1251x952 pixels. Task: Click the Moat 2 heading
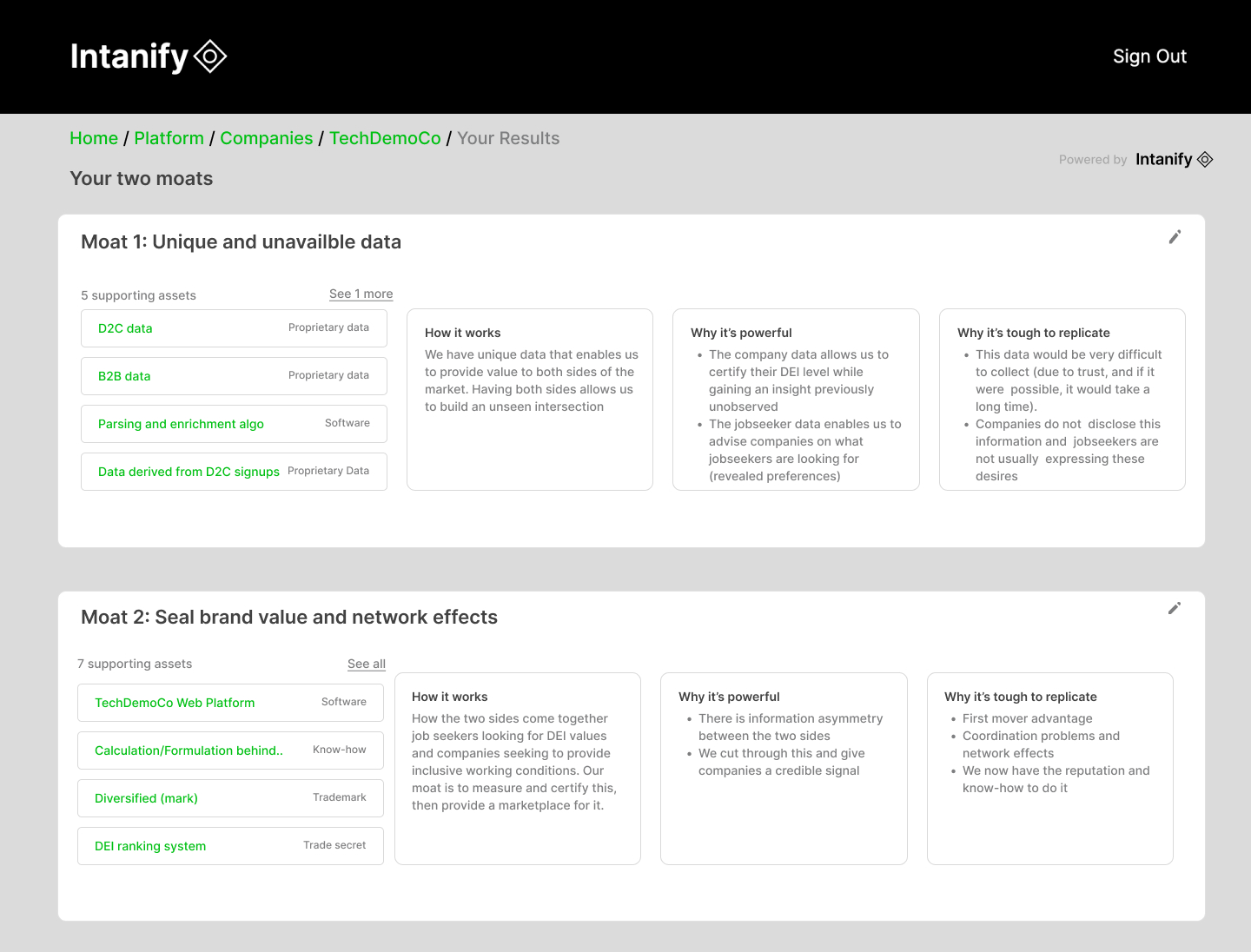tap(289, 617)
